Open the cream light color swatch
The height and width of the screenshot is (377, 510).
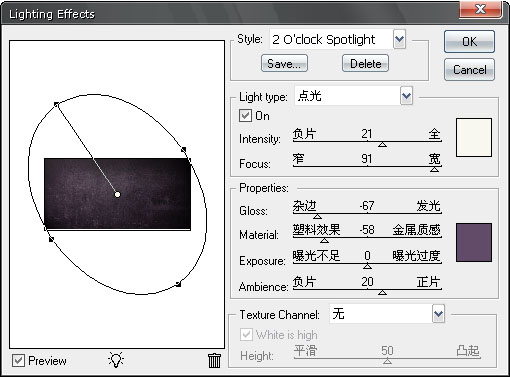[474, 137]
